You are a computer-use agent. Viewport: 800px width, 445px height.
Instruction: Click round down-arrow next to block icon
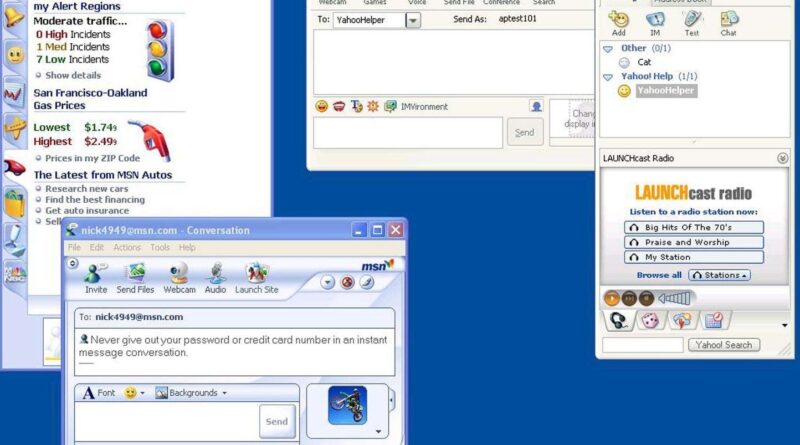click(328, 282)
